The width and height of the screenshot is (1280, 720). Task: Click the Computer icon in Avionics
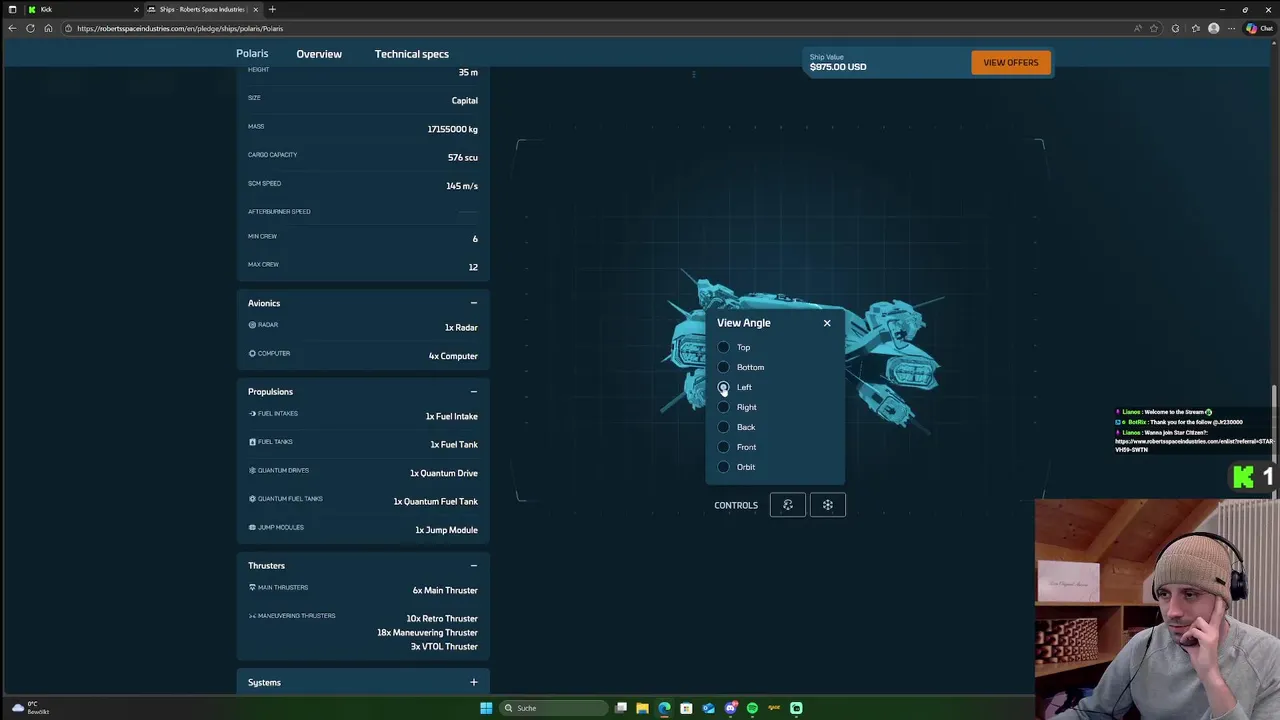252,353
